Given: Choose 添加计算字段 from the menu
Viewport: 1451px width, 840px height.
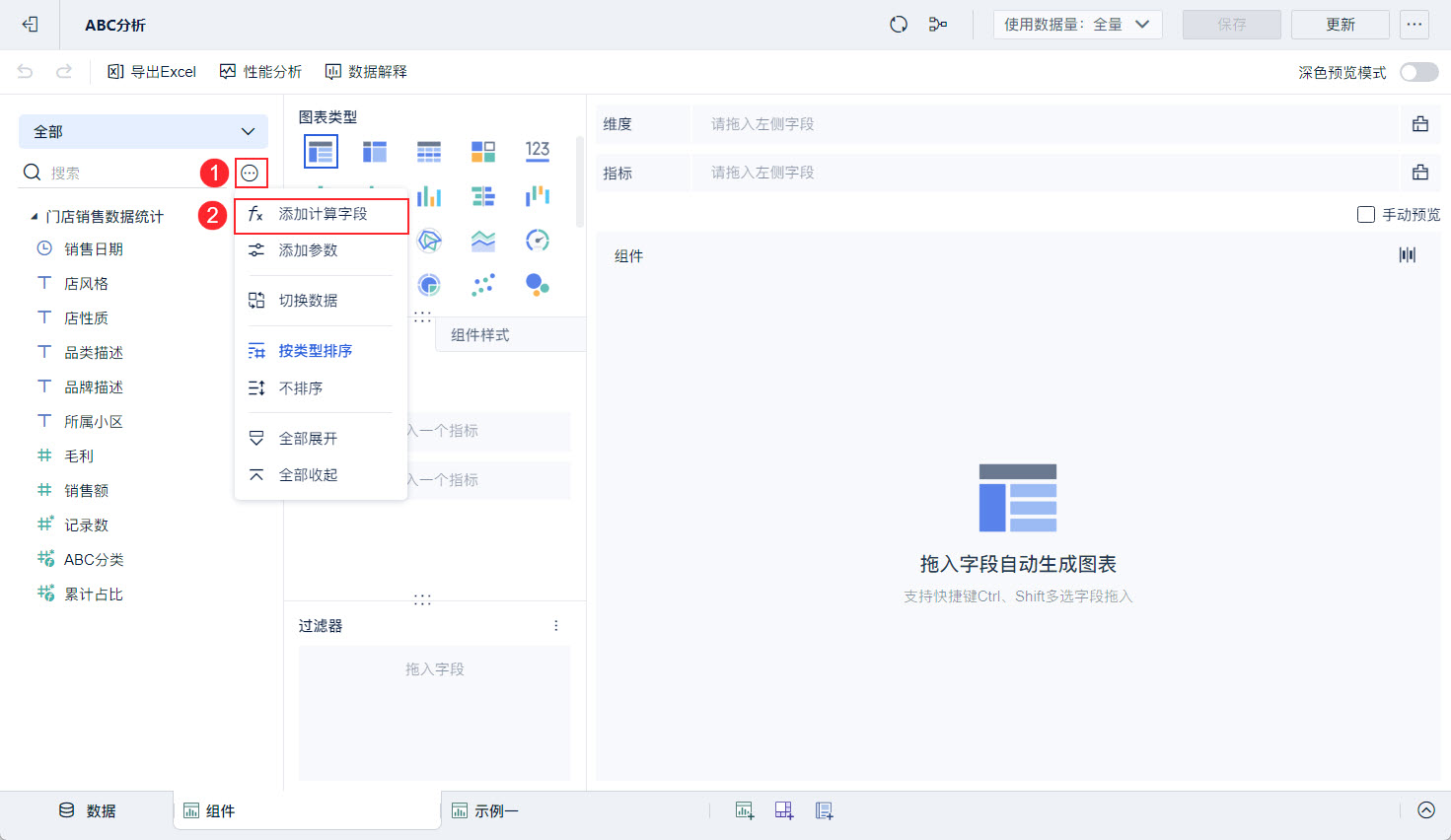Looking at the screenshot, I should pos(322,215).
